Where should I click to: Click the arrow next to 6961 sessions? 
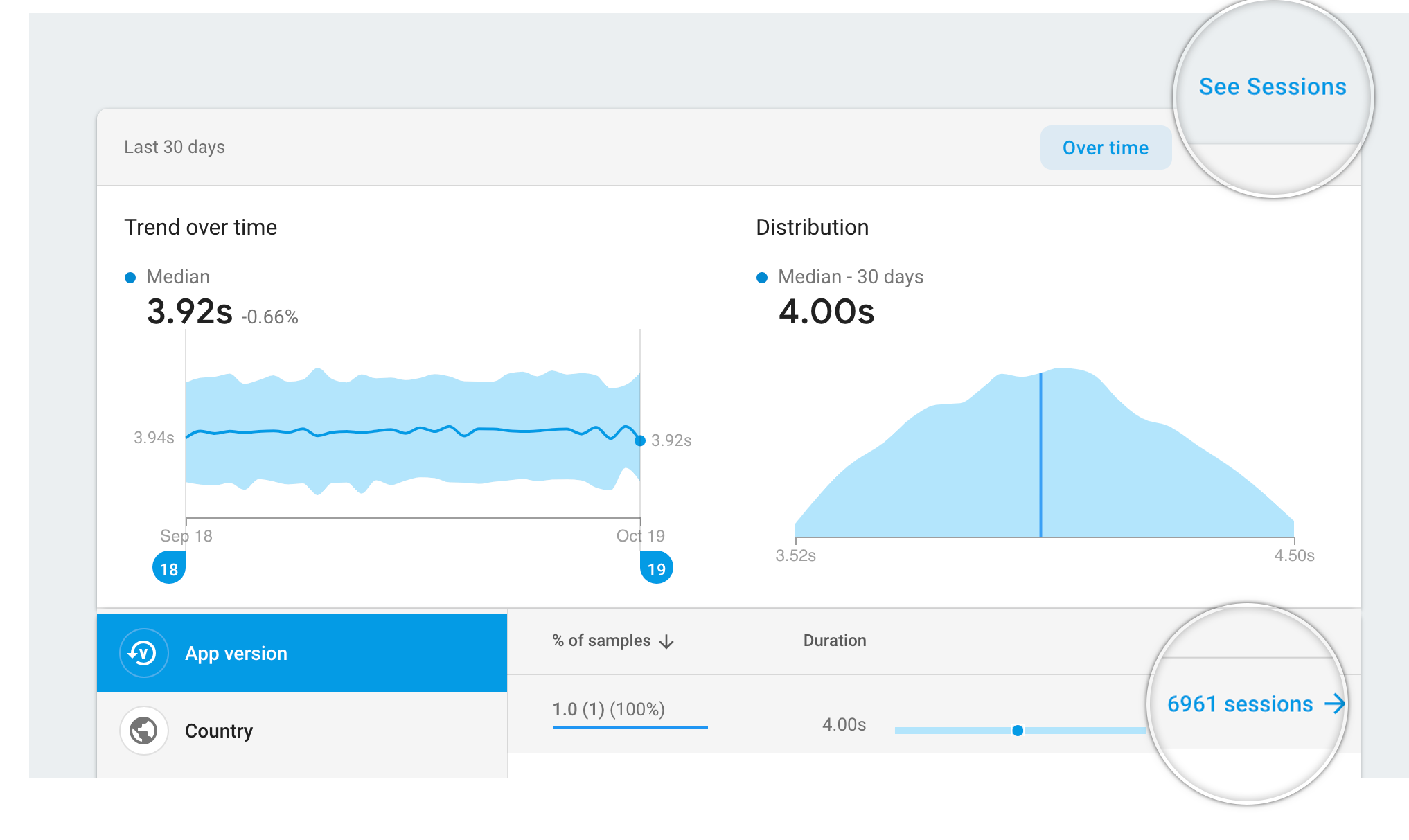tap(1334, 704)
